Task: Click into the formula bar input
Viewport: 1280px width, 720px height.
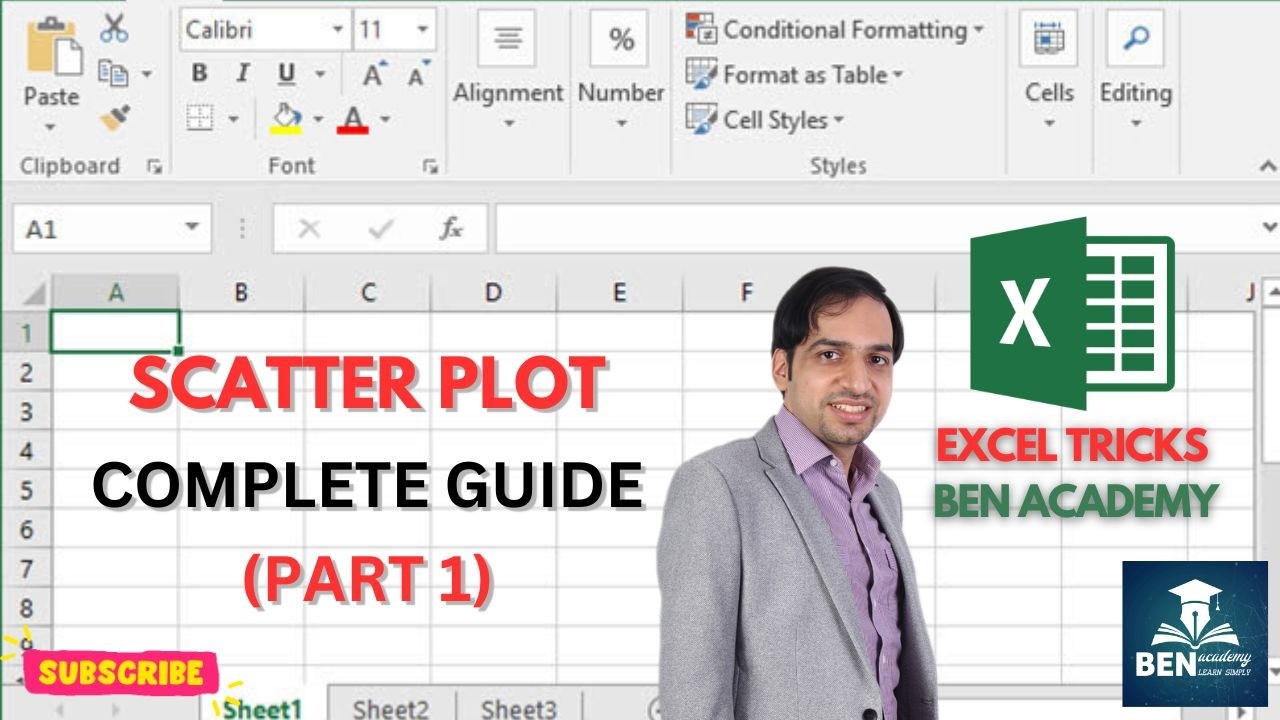Action: point(877,229)
